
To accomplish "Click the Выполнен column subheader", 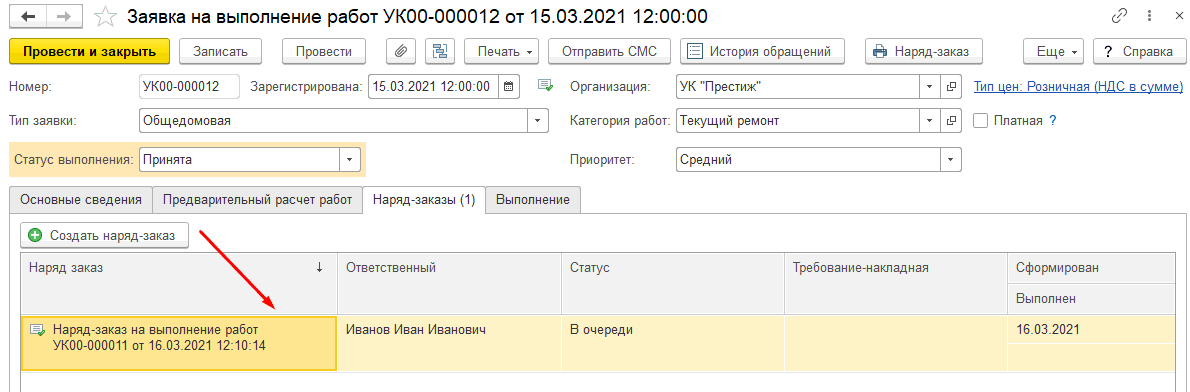I will (x=1091, y=299).
